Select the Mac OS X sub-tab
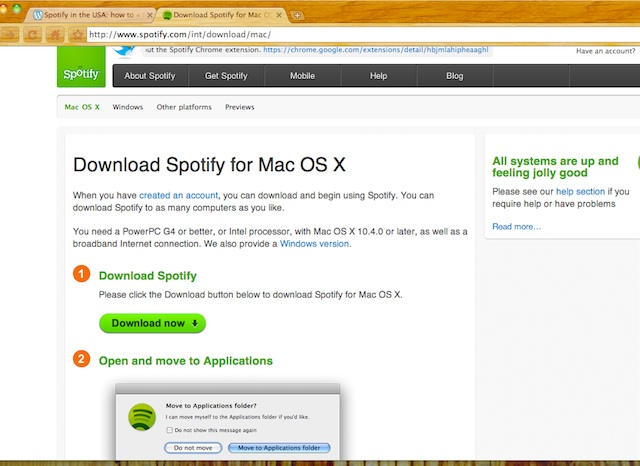The image size is (640, 466). (82, 107)
